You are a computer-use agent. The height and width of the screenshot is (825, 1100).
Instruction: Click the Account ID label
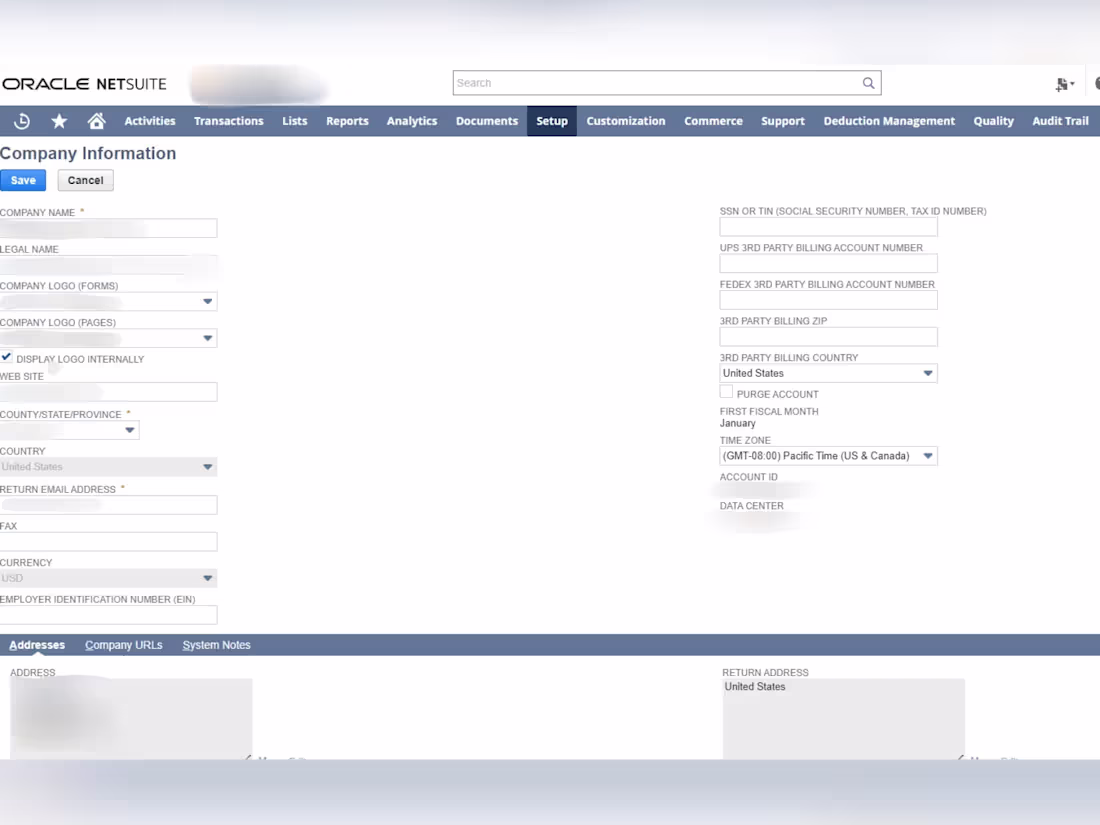point(749,477)
